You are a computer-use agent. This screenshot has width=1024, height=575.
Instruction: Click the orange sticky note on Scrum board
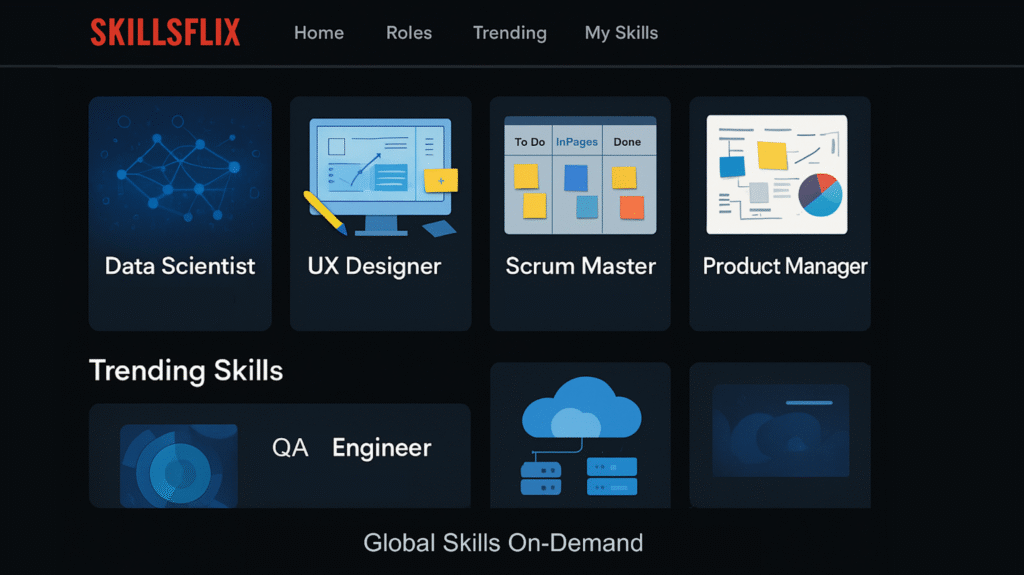pos(631,207)
